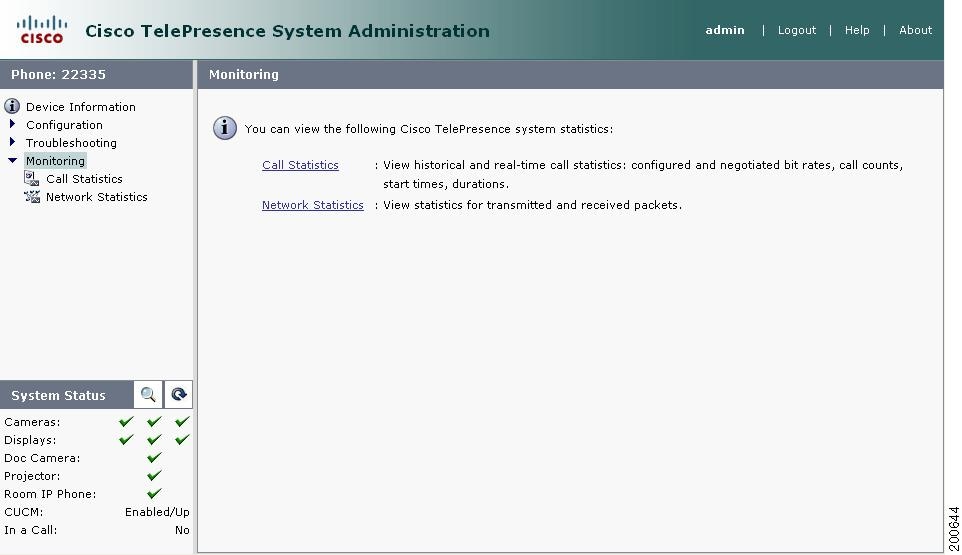The width and height of the screenshot is (962, 555).
Task: Expand the Configuration tree arrow
Action: tap(12, 124)
